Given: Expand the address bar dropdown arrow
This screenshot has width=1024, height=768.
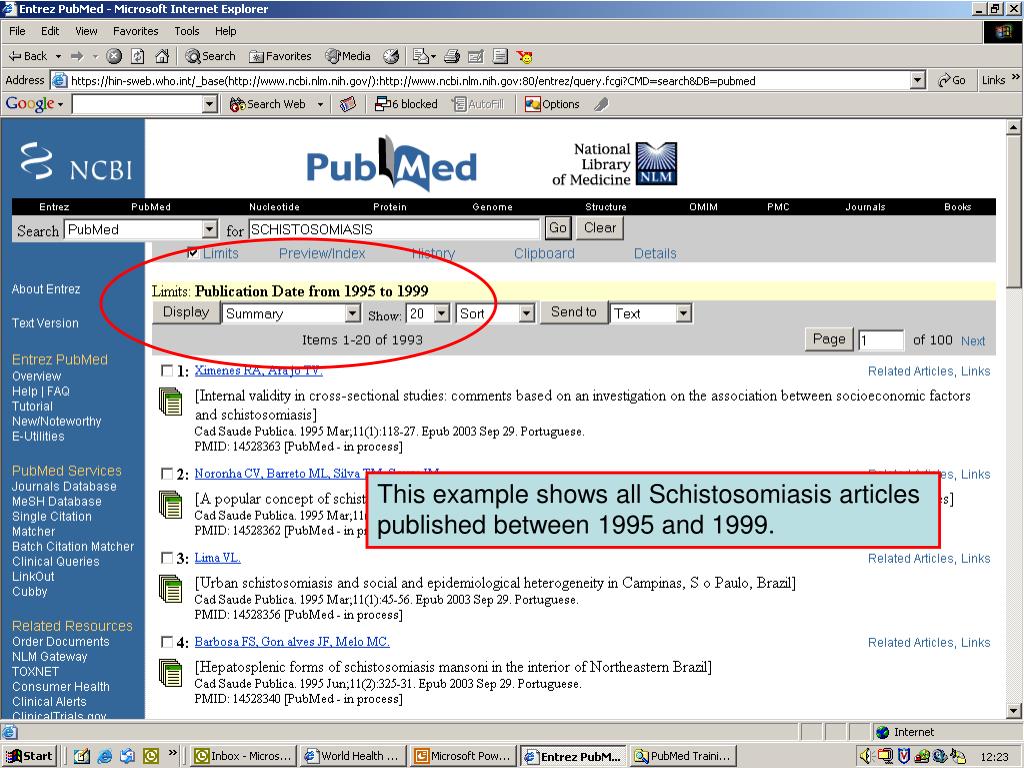Looking at the screenshot, I should tap(918, 80).
